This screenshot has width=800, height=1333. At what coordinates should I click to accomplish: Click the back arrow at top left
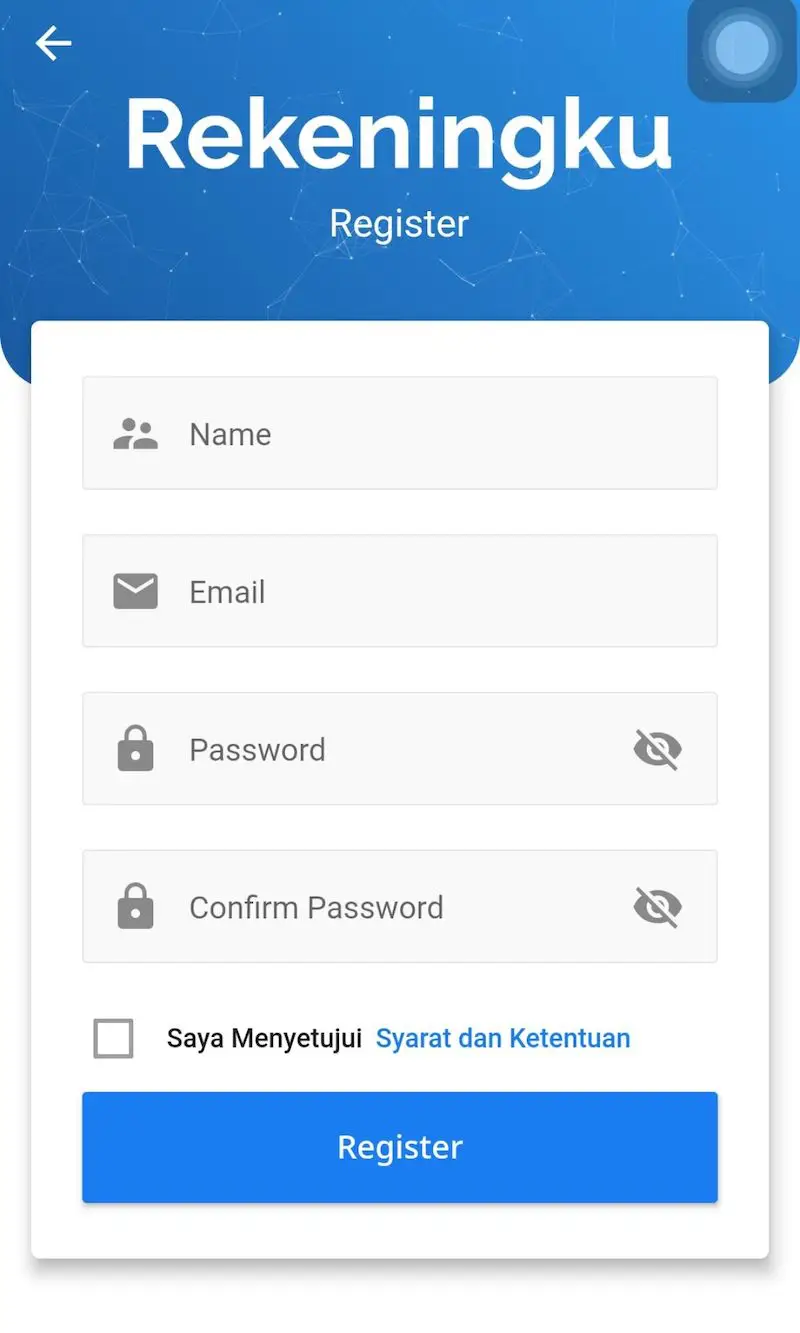point(53,43)
